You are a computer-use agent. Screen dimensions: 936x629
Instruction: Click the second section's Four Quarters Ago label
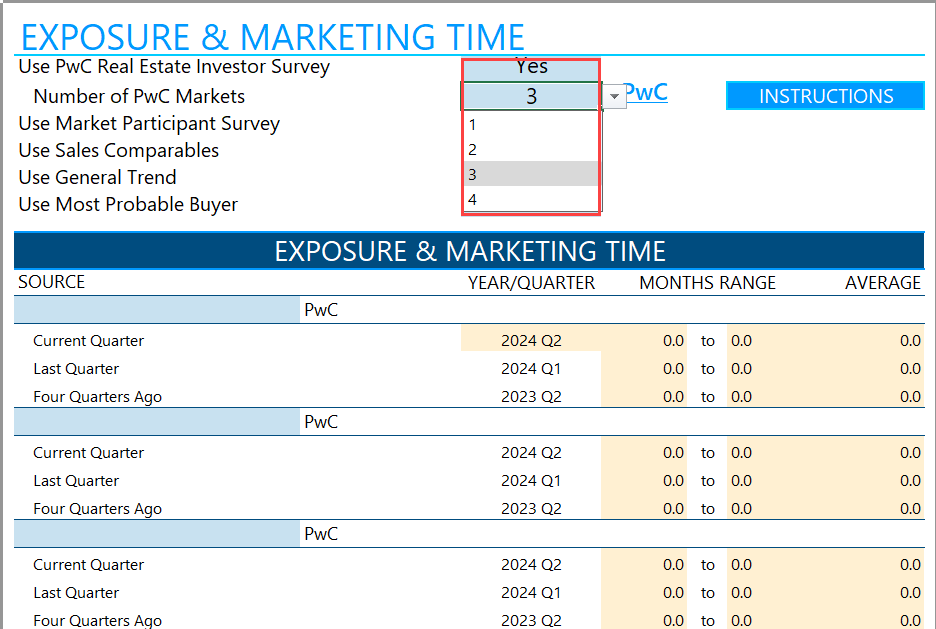(97, 509)
